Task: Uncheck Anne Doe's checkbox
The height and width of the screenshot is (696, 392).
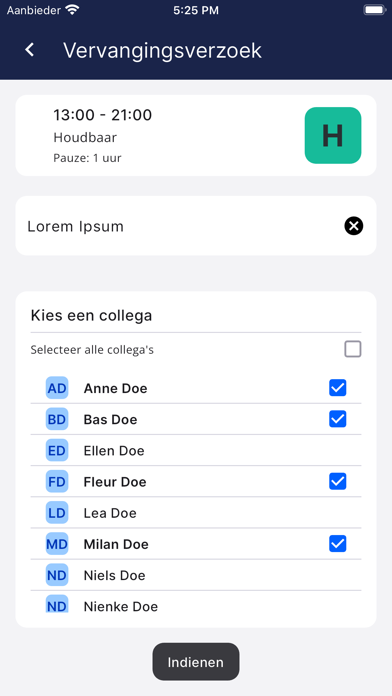Action: 337,388
